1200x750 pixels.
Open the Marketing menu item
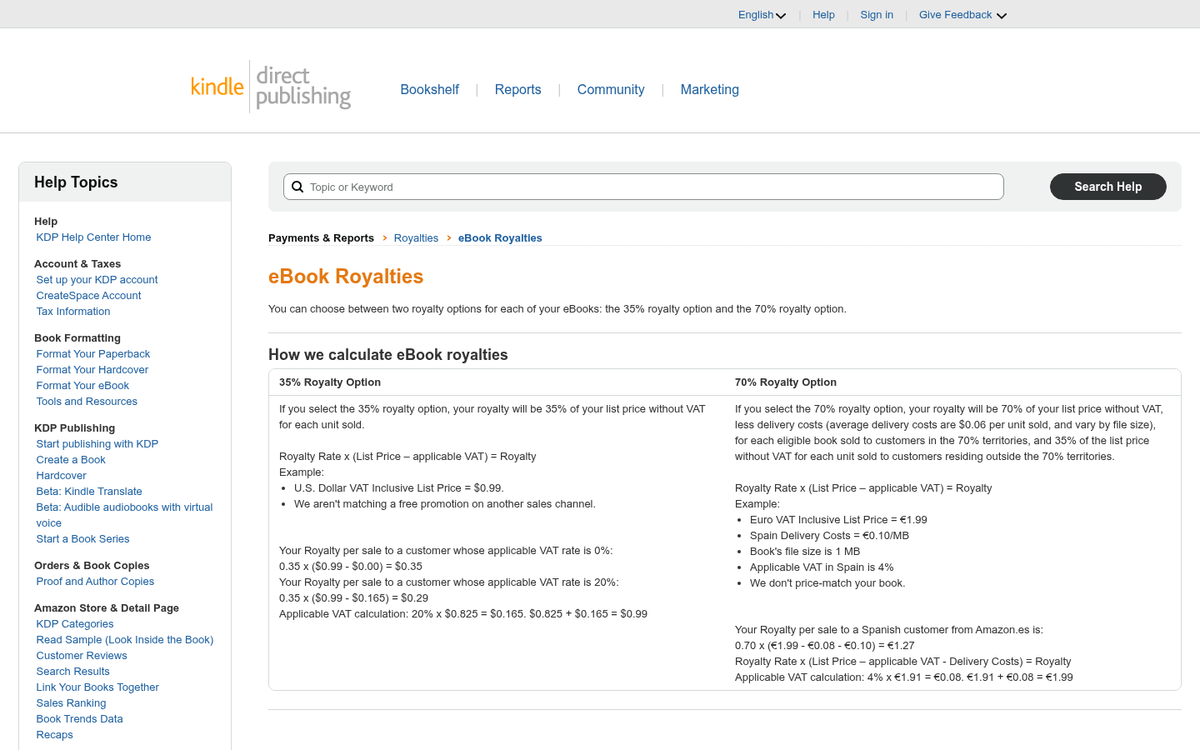pos(709,89)
